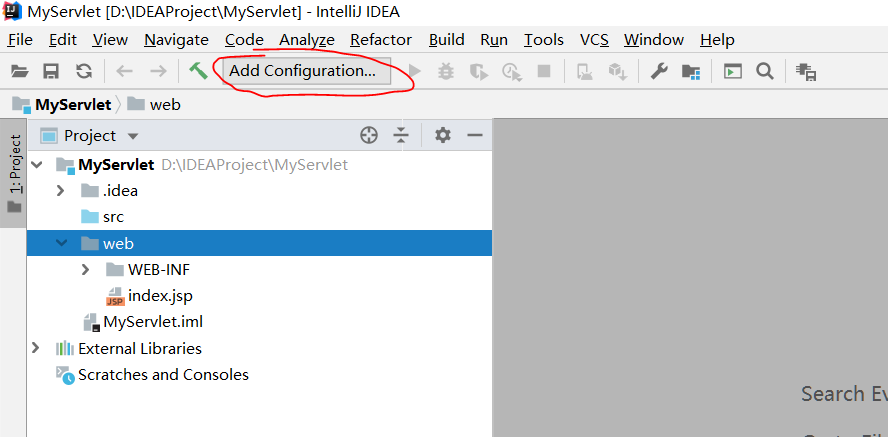Viewport: 888px width, 437px height.
Task: Toggle the 1: Project side tab
Action: click(14, 173)
